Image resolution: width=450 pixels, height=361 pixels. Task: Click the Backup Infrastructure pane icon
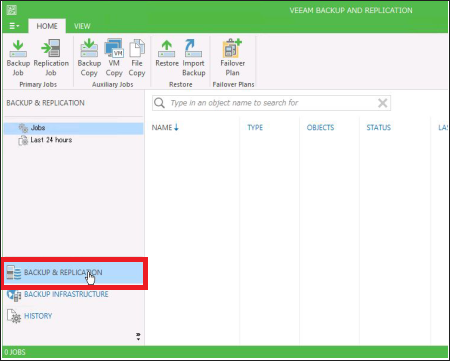pos(14,295)
